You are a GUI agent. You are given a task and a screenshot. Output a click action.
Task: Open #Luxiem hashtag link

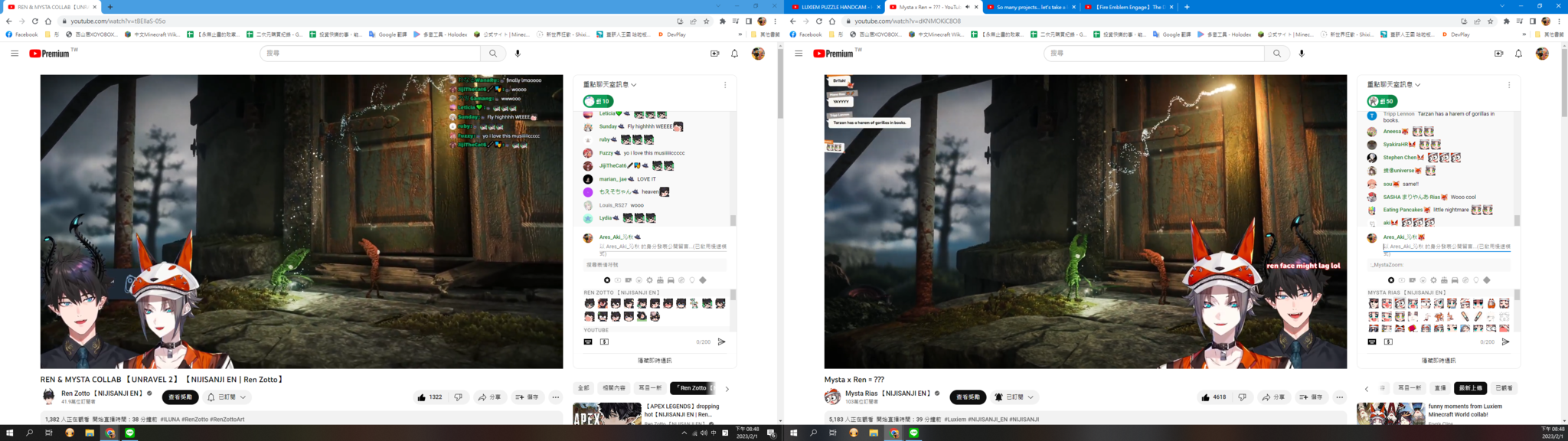pos(955,420)
